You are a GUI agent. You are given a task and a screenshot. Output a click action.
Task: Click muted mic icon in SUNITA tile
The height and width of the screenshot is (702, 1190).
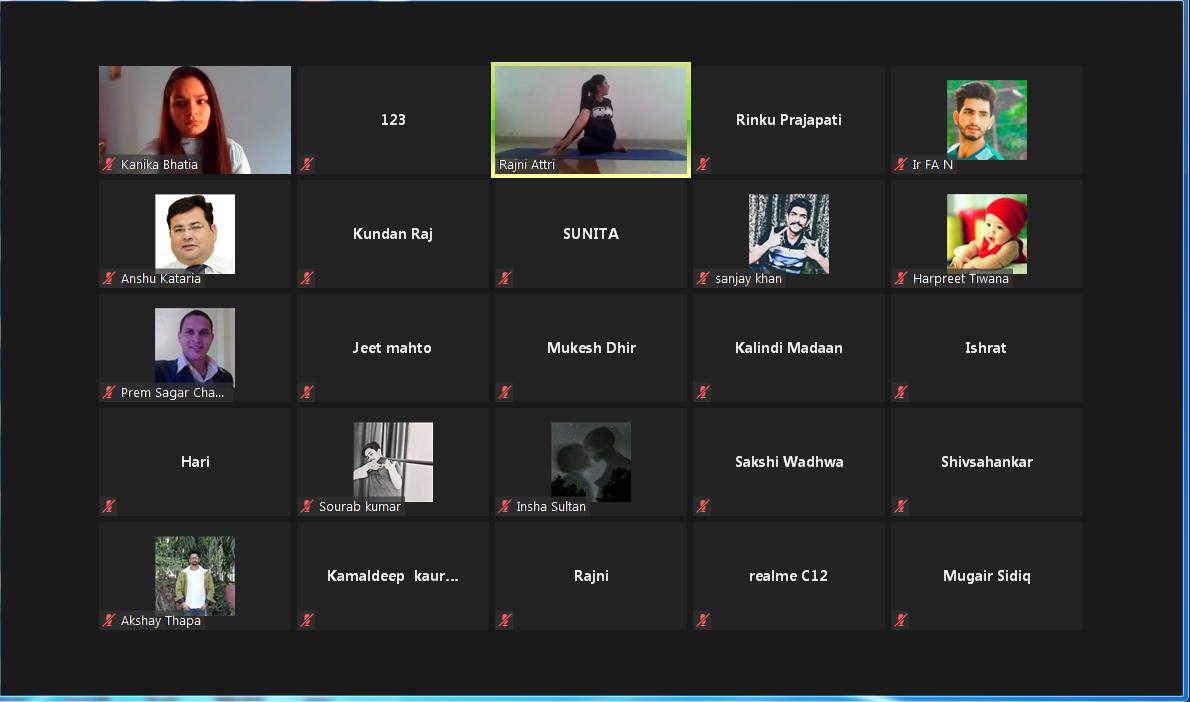coord(505,278)
